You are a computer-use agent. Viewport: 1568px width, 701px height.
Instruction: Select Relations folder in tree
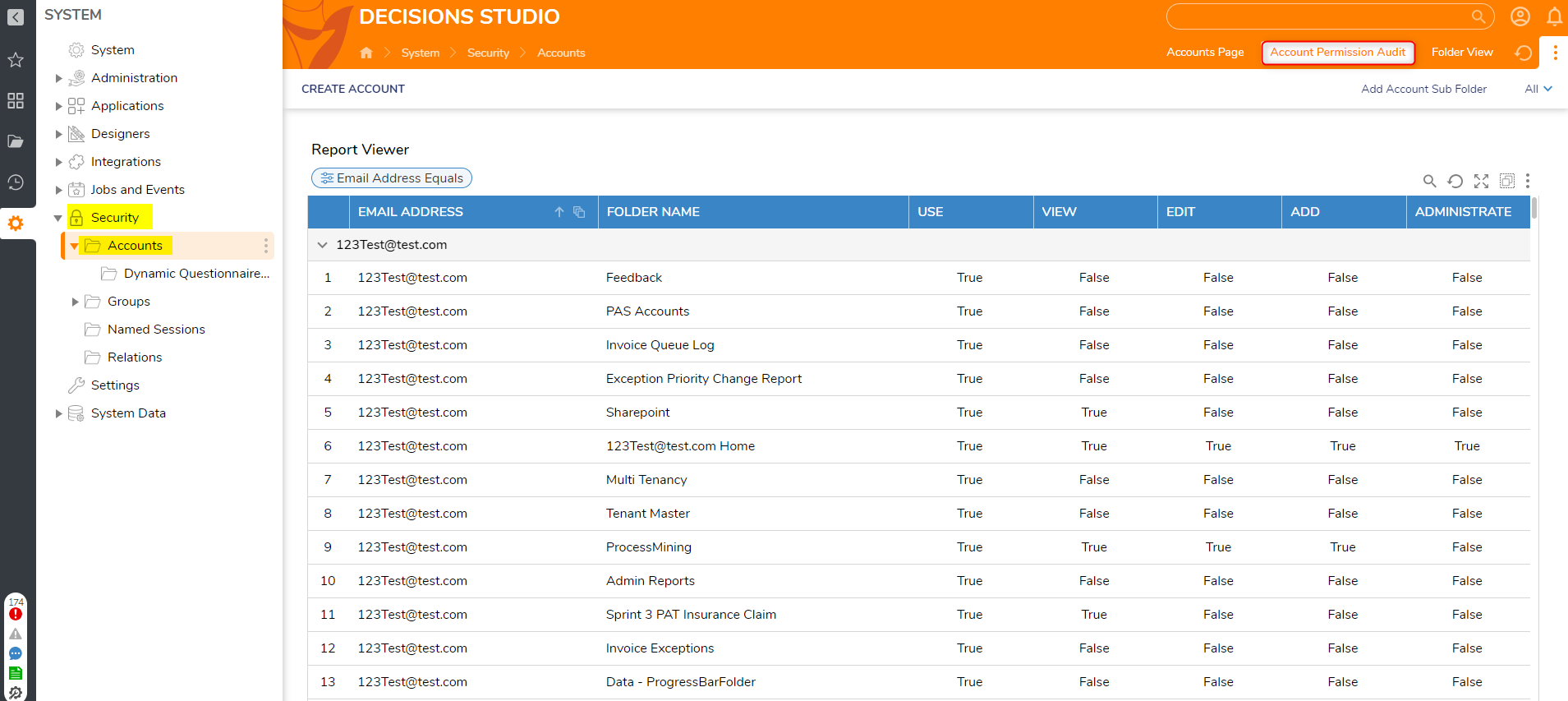[135, 357]
